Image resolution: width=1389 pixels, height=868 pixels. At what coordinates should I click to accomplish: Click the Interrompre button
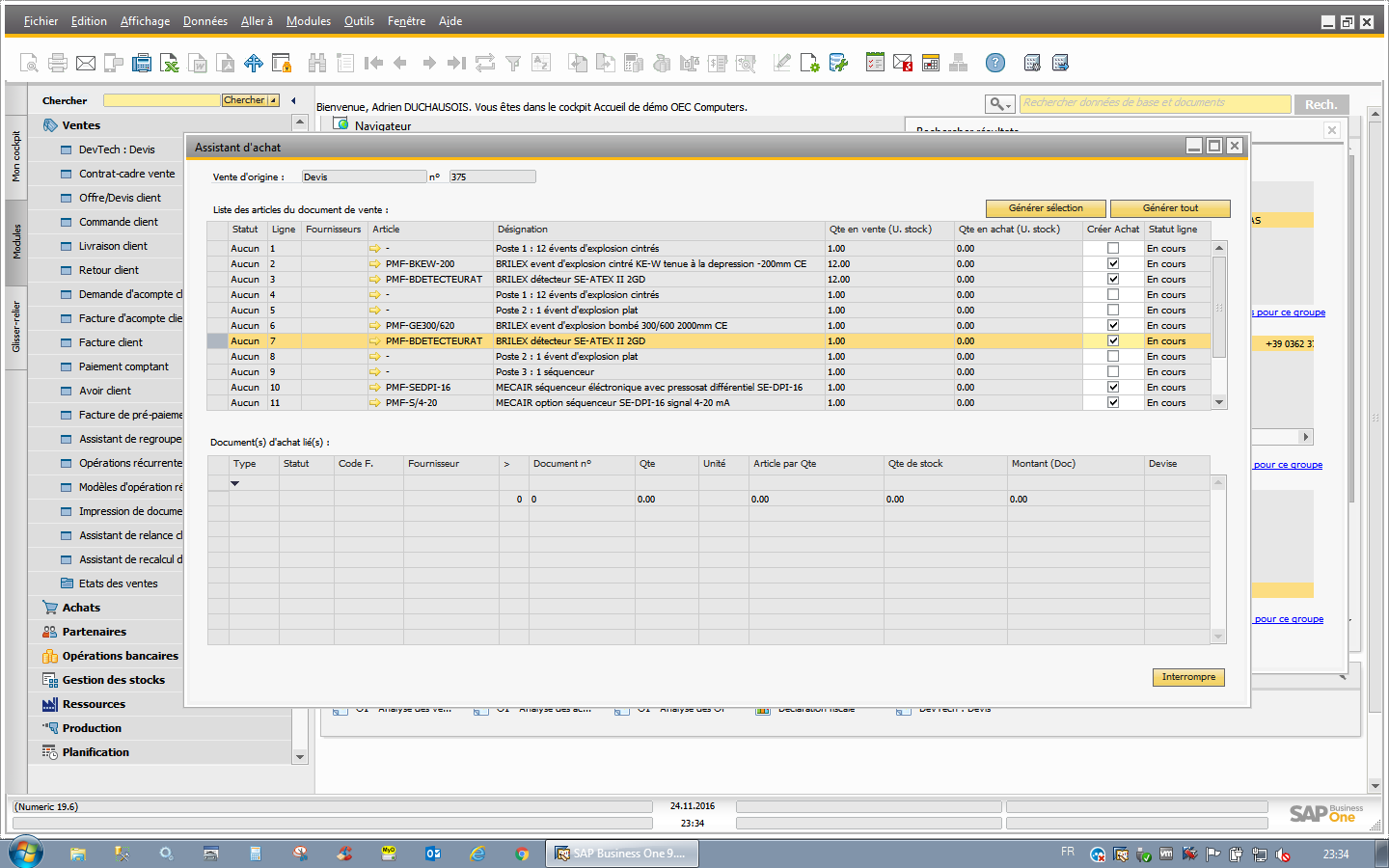click(x=1188, y=677)
